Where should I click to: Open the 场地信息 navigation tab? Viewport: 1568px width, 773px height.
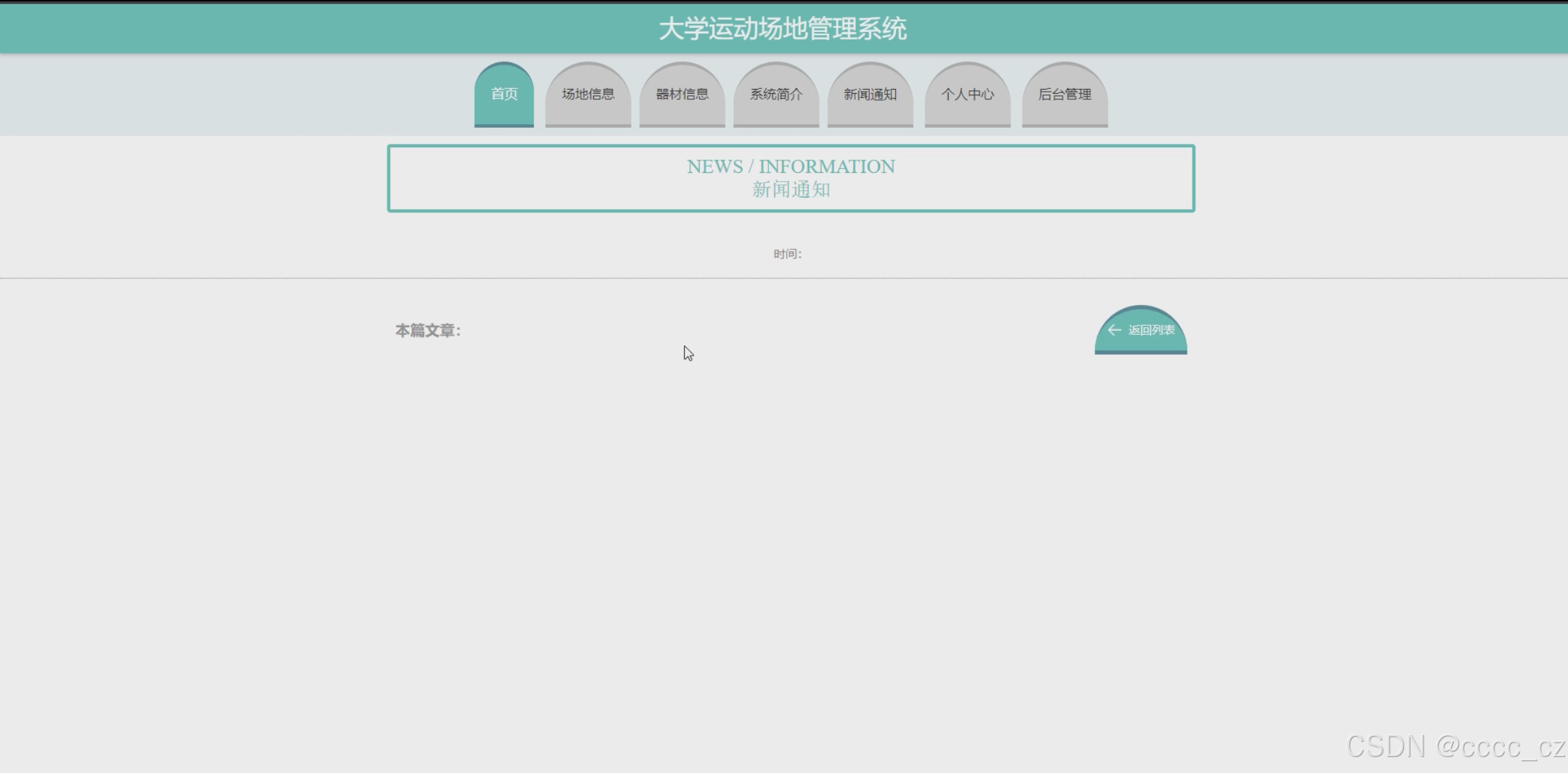(588, 94)
